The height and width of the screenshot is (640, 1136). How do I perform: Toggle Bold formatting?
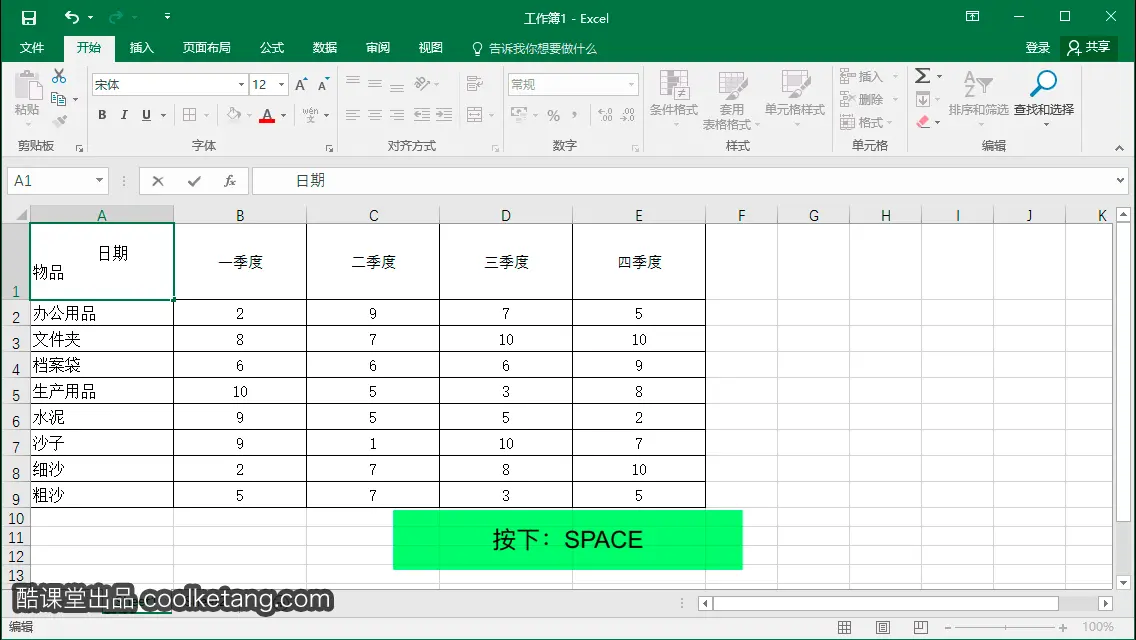click(x=102, y=115)
